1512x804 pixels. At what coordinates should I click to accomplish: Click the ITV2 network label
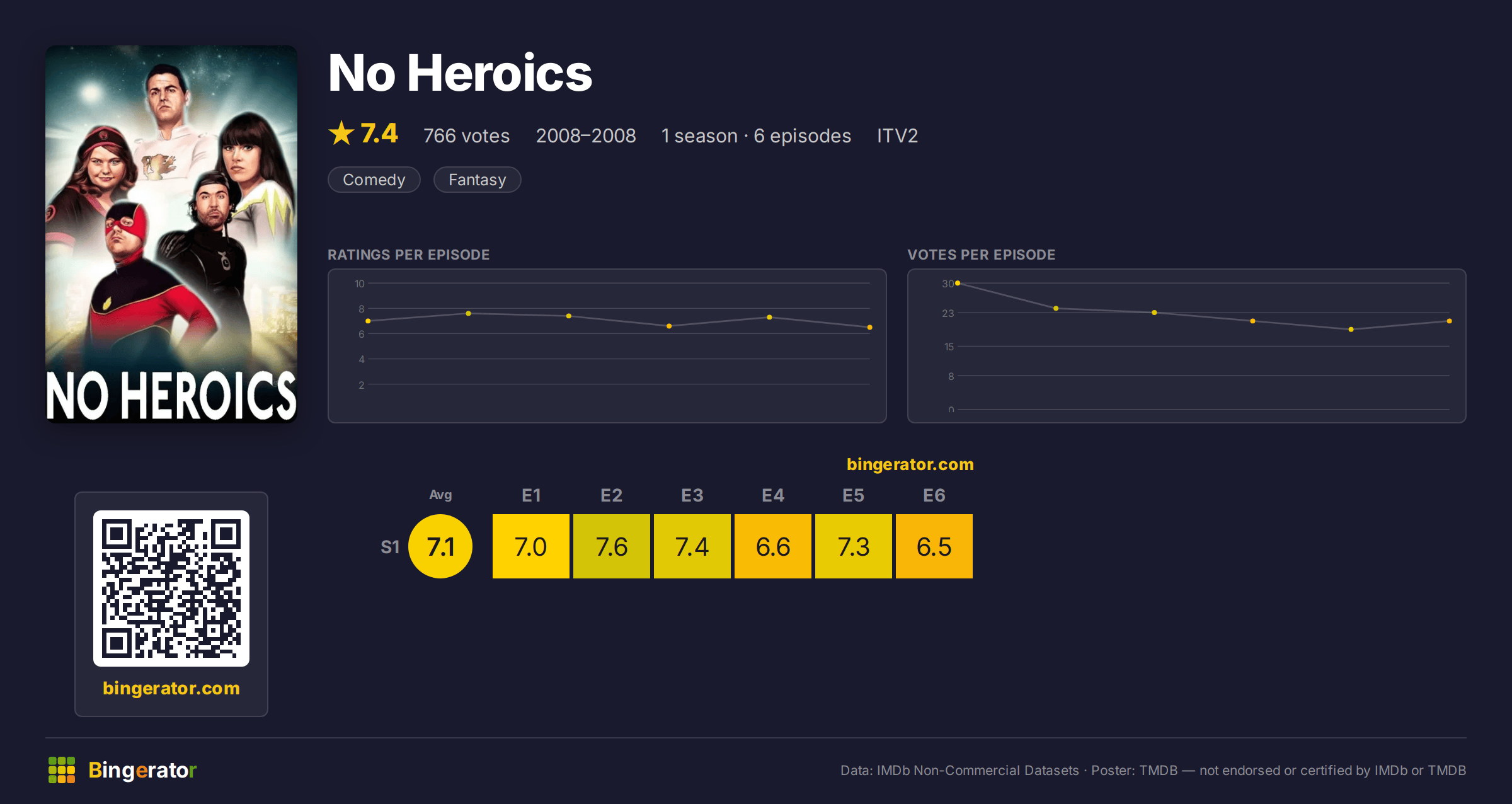click(x=897, y=135)
